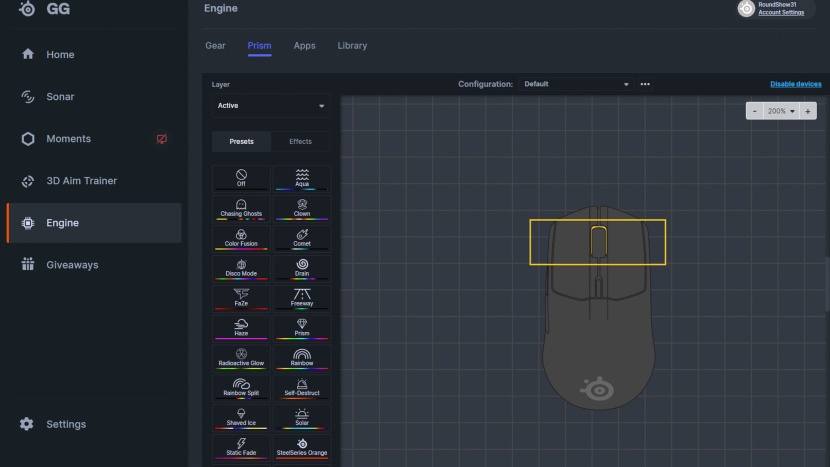
Task: Choose the Clown preset
Action: click(x=302, y=208)
